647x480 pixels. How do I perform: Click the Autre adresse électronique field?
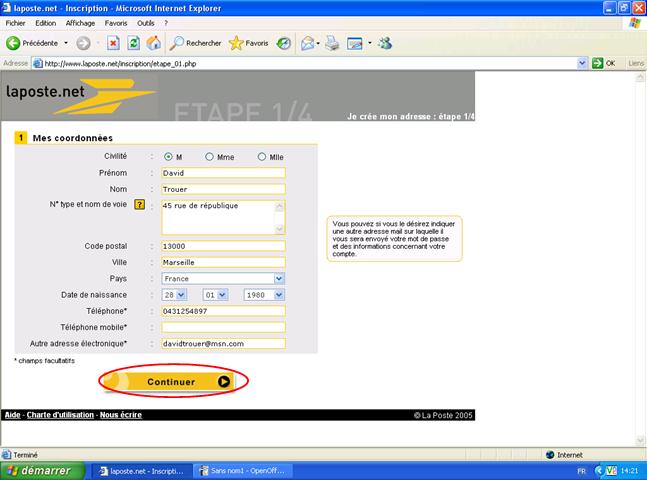coord(223,343)
